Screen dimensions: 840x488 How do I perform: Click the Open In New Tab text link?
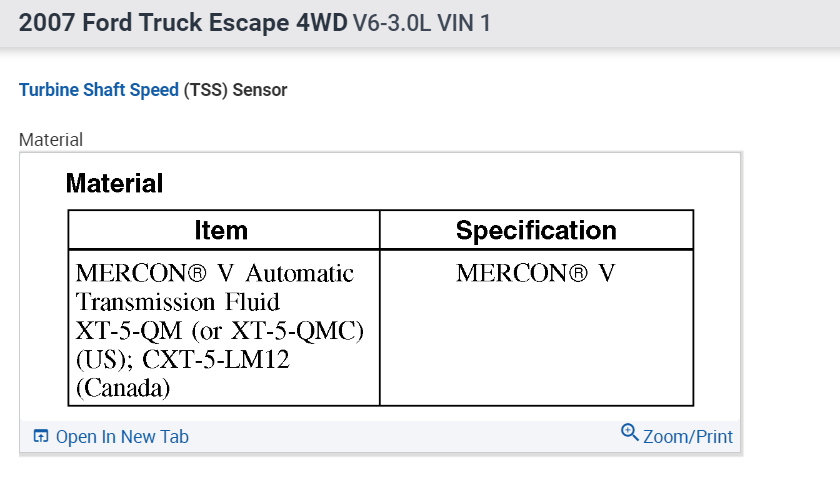122,437
